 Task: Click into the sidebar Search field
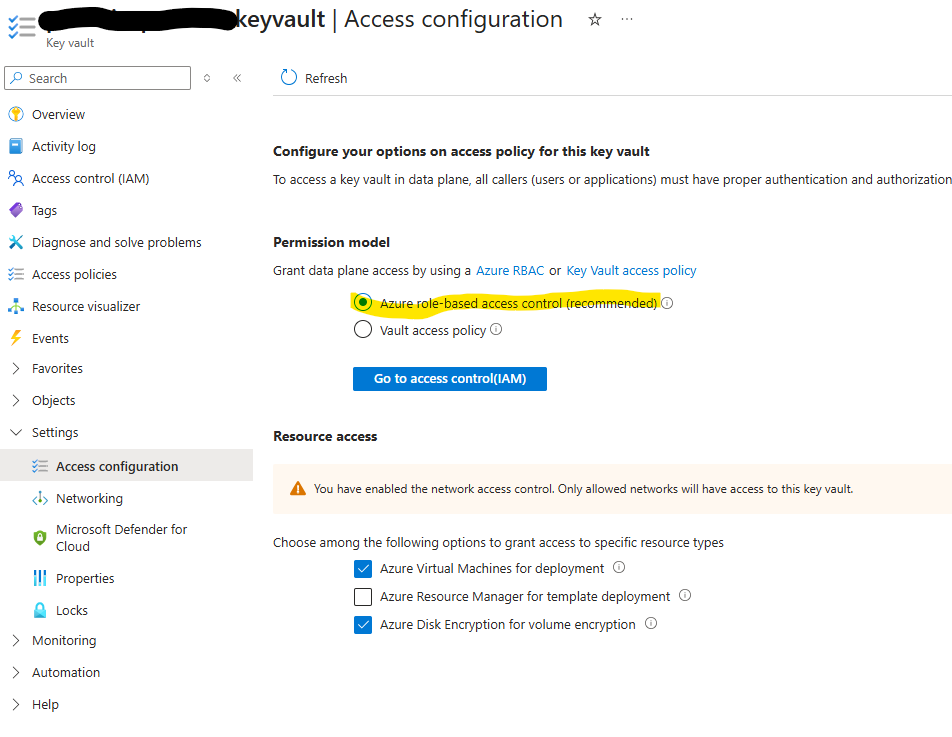coord(97,78)
